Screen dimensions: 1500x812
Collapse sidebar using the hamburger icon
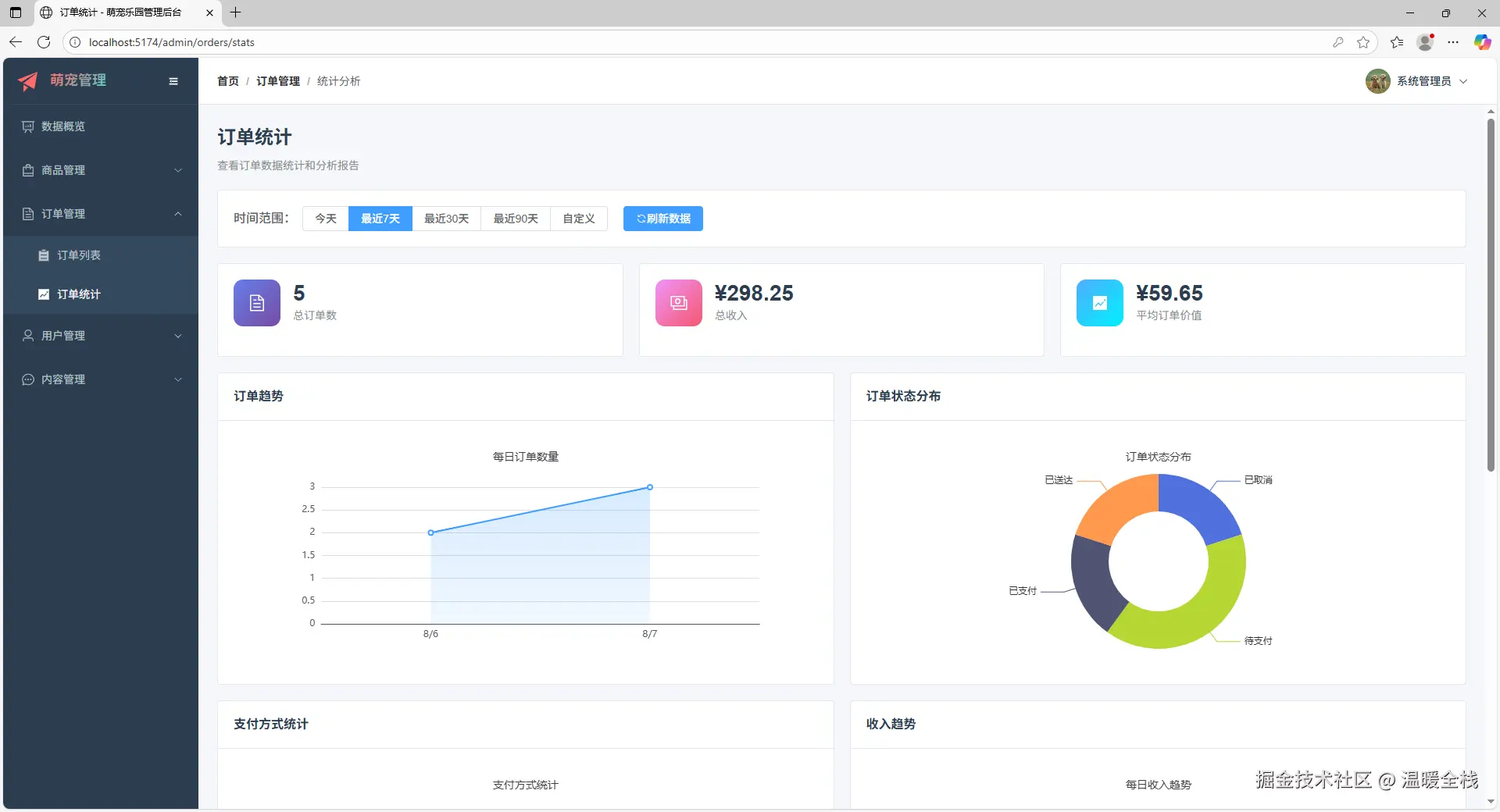pos(173,81)
